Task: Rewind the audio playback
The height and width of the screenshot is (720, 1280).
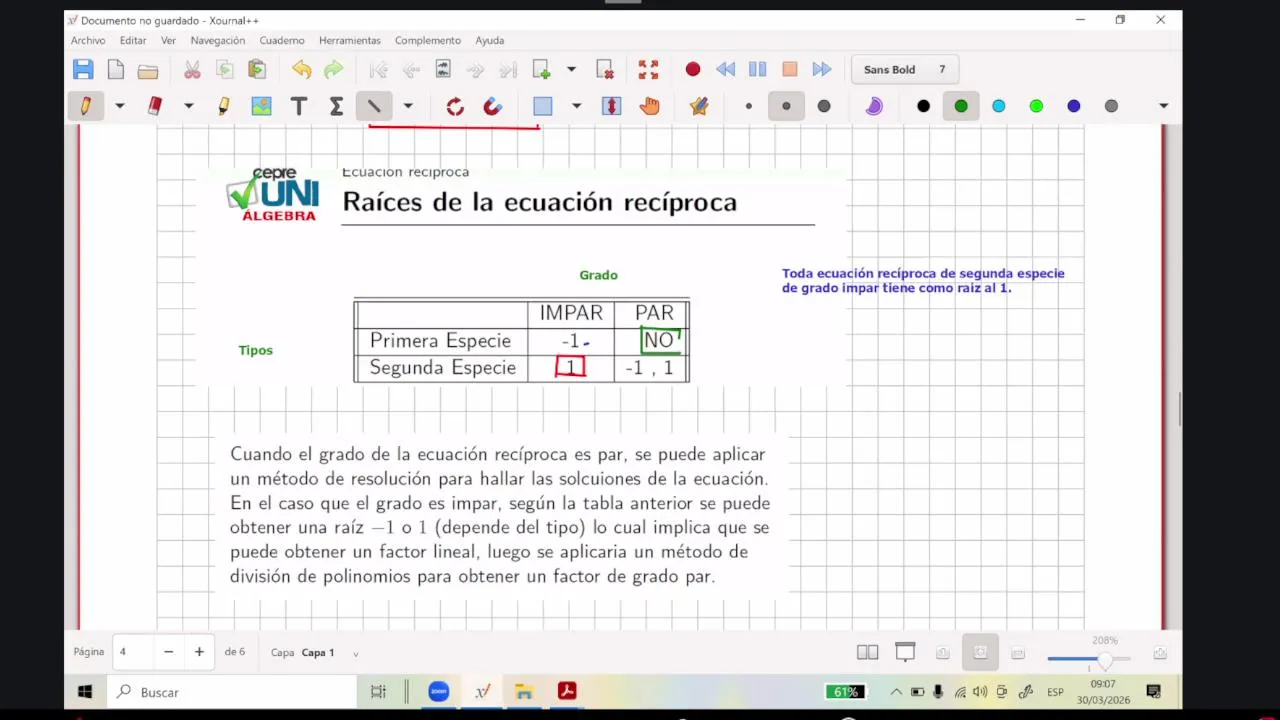Action: (725, 69)
